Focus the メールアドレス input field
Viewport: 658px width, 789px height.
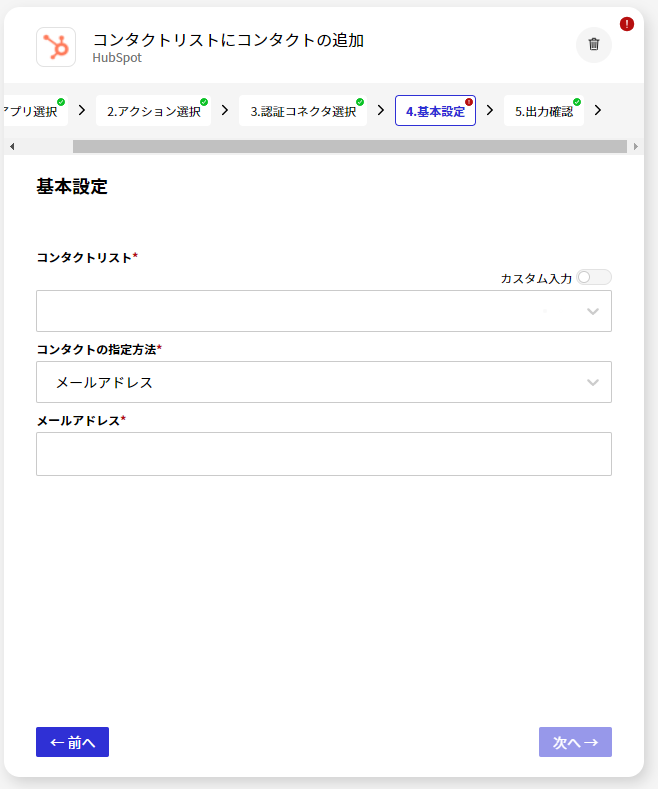click(324, 454)
